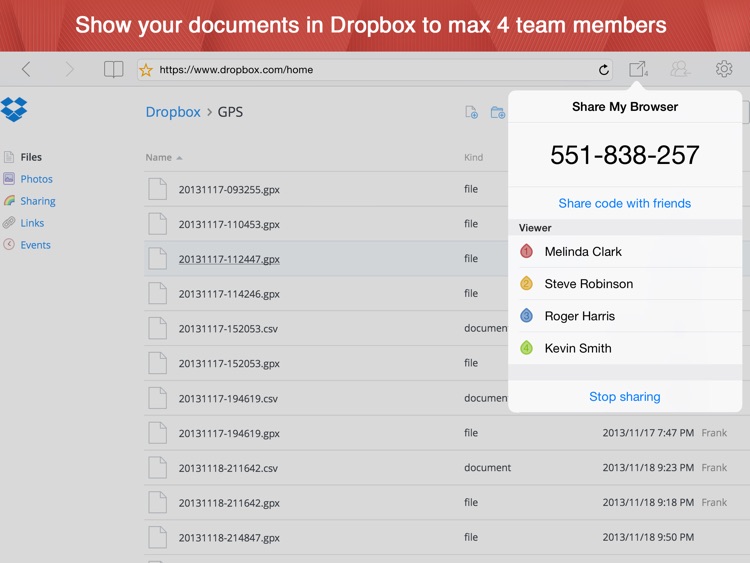Image resolution: width=750 pixels, height=563 pixels.
Task: Click Kevin Smith's green viewer badge
Action: pyautogui.click(x=526, y=348)
